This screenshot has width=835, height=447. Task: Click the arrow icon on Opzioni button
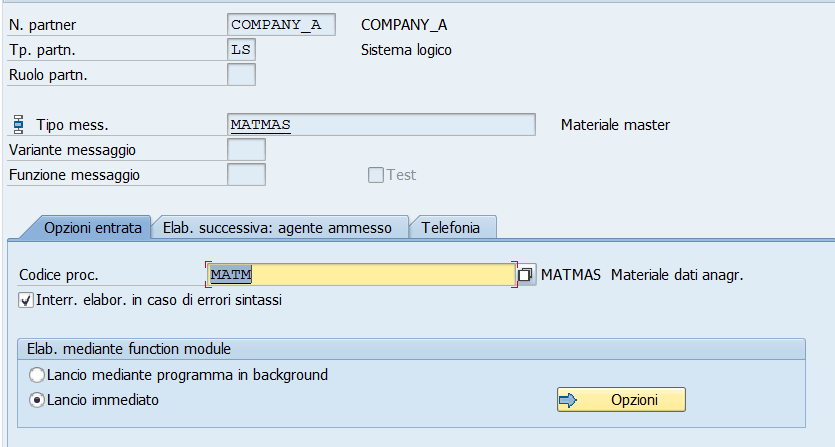coord(568,400)
